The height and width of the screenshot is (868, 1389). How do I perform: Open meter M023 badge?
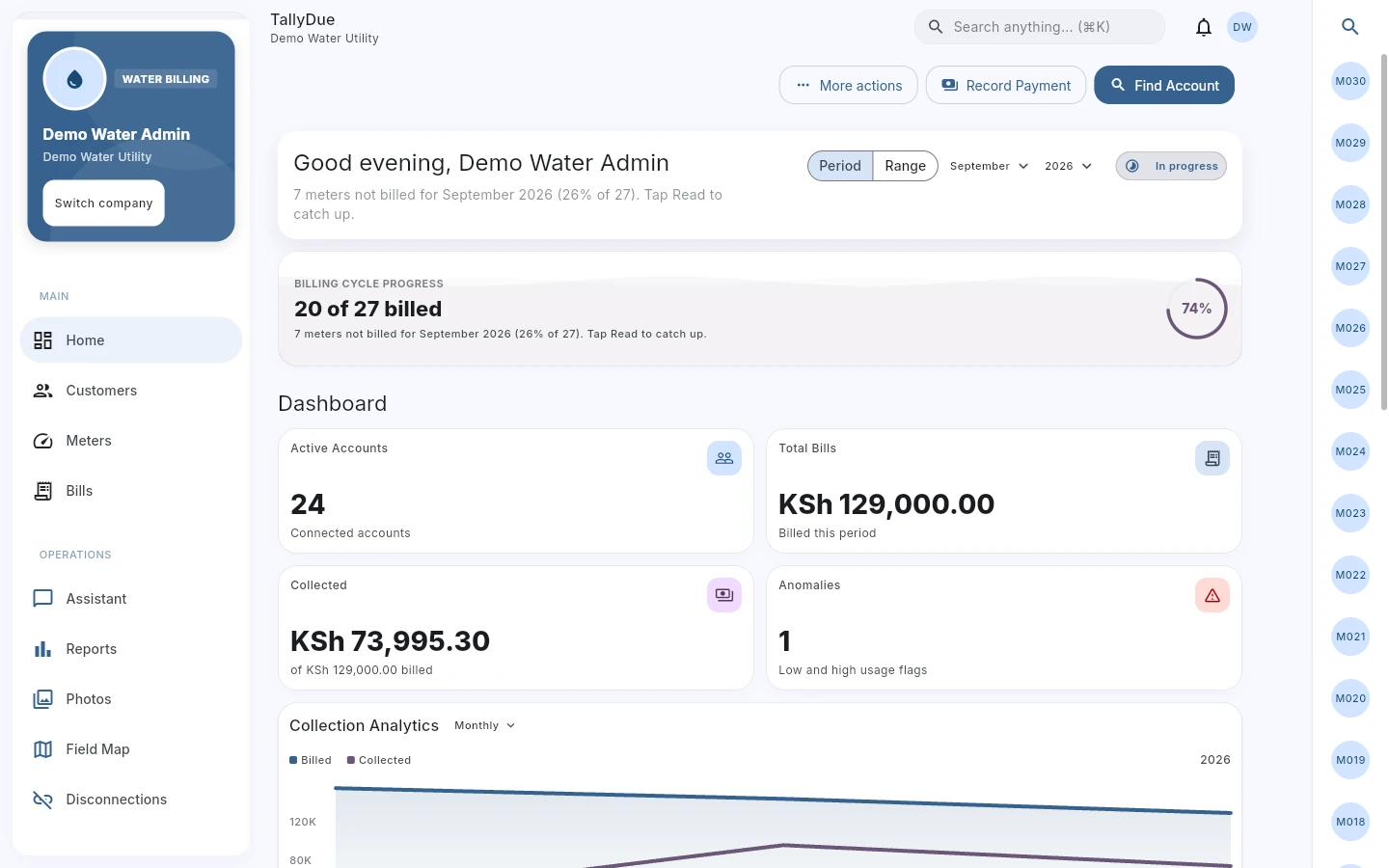point(1350,513)
